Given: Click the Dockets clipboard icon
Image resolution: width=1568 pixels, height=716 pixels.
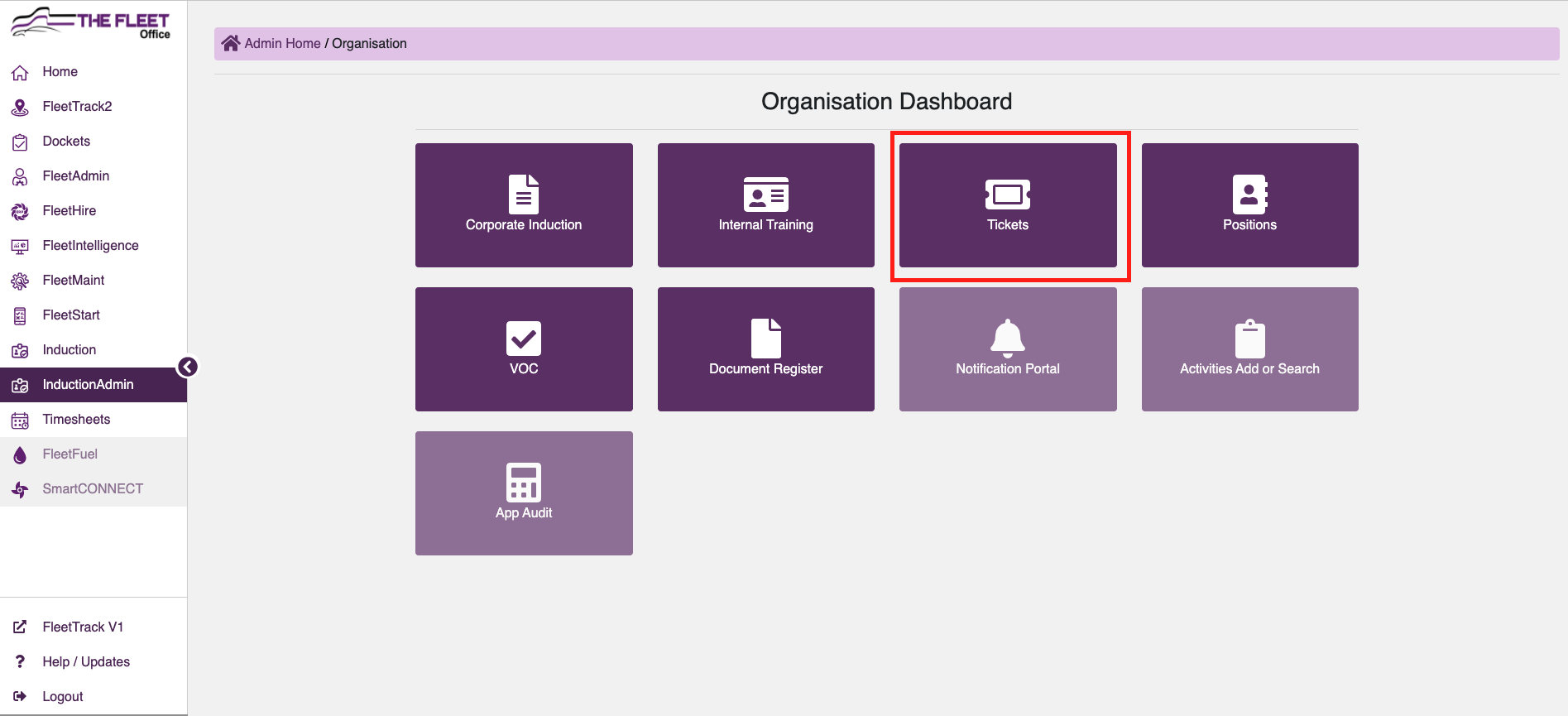Looking at the screenshot, I should click(x=20, y=142).
